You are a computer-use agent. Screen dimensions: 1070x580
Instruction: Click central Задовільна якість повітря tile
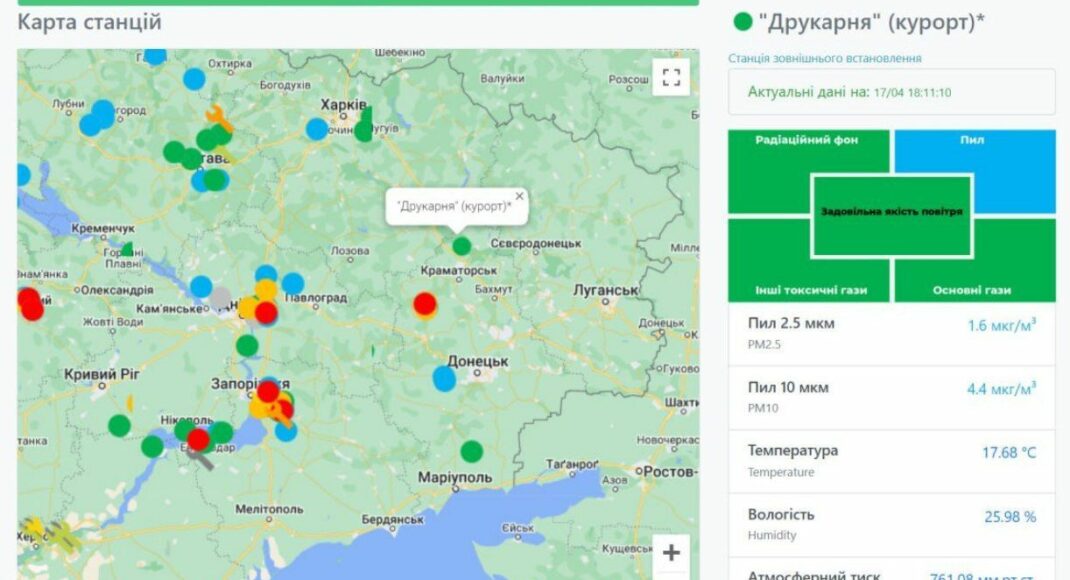tap(891, 216)
